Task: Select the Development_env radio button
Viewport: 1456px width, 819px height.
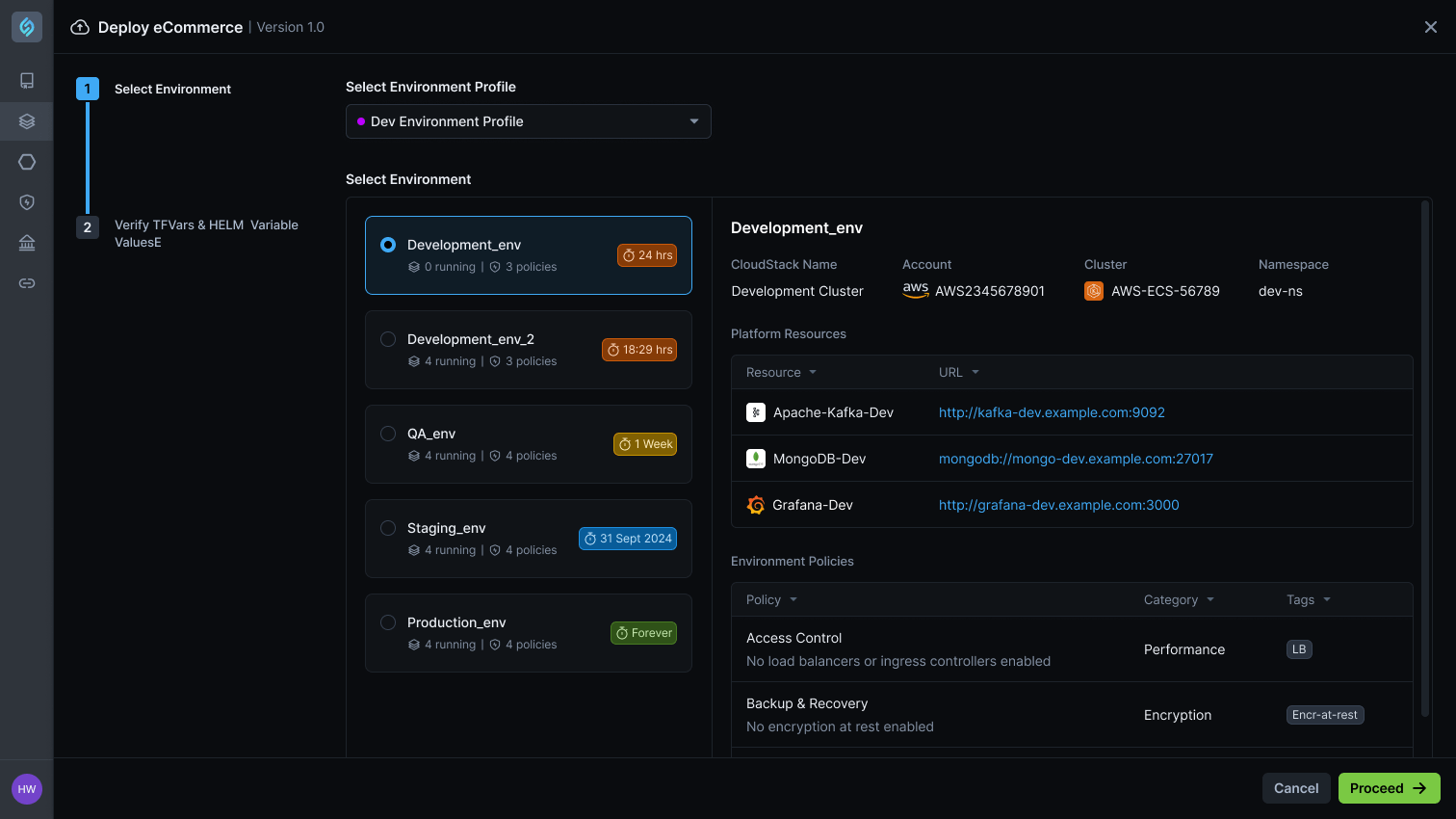Action: (x=388, y=245)
